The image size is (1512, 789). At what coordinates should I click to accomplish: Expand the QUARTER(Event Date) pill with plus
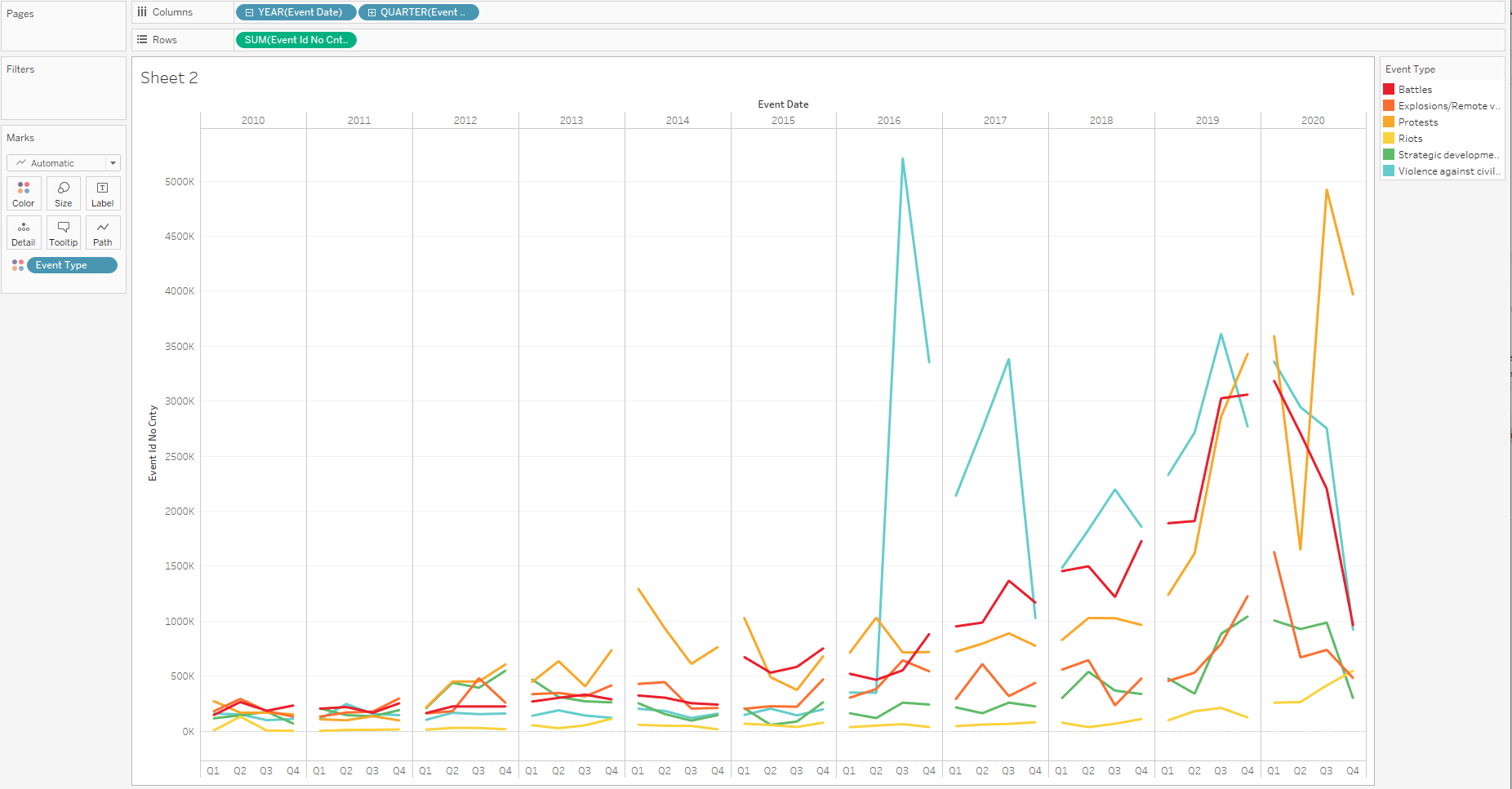click(372, 13)
